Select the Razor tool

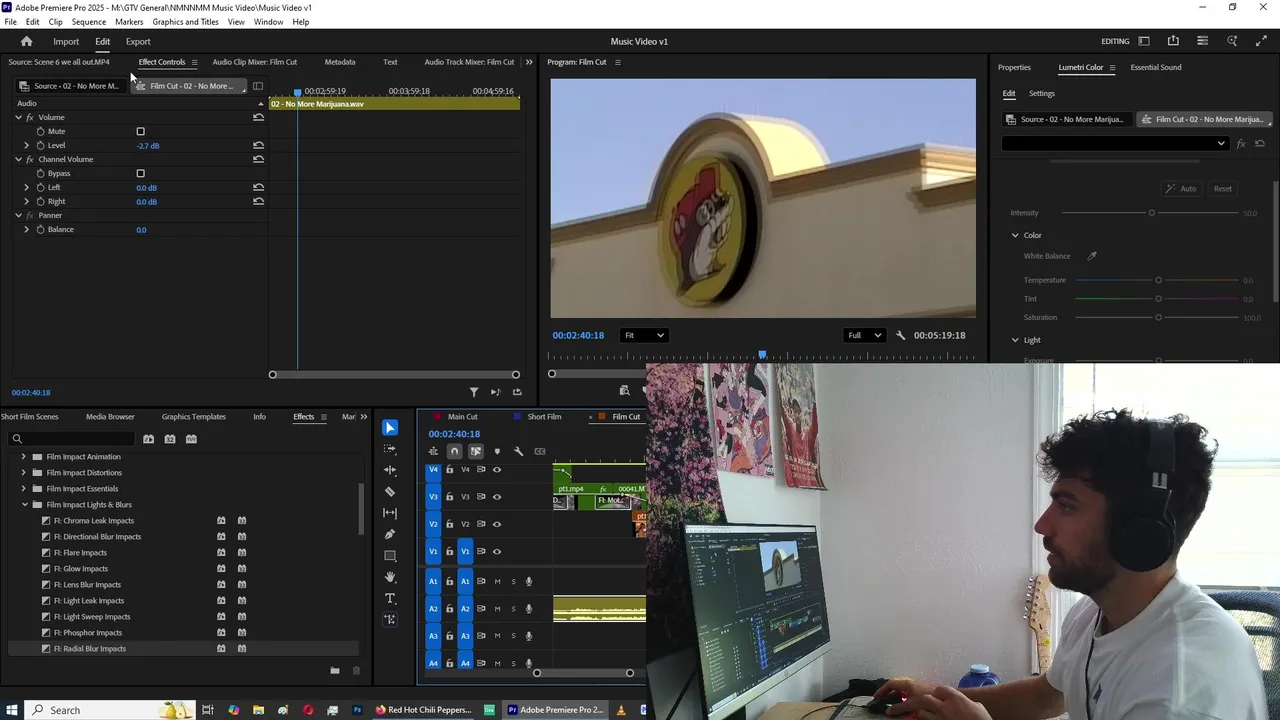click(390, 492)
